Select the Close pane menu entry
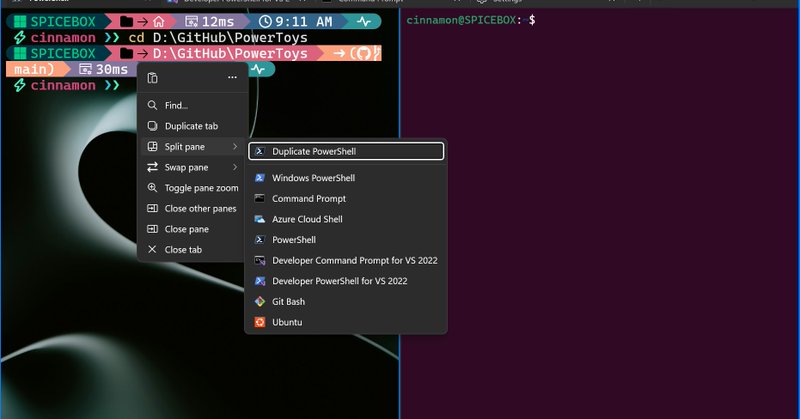 pos(192,229)
